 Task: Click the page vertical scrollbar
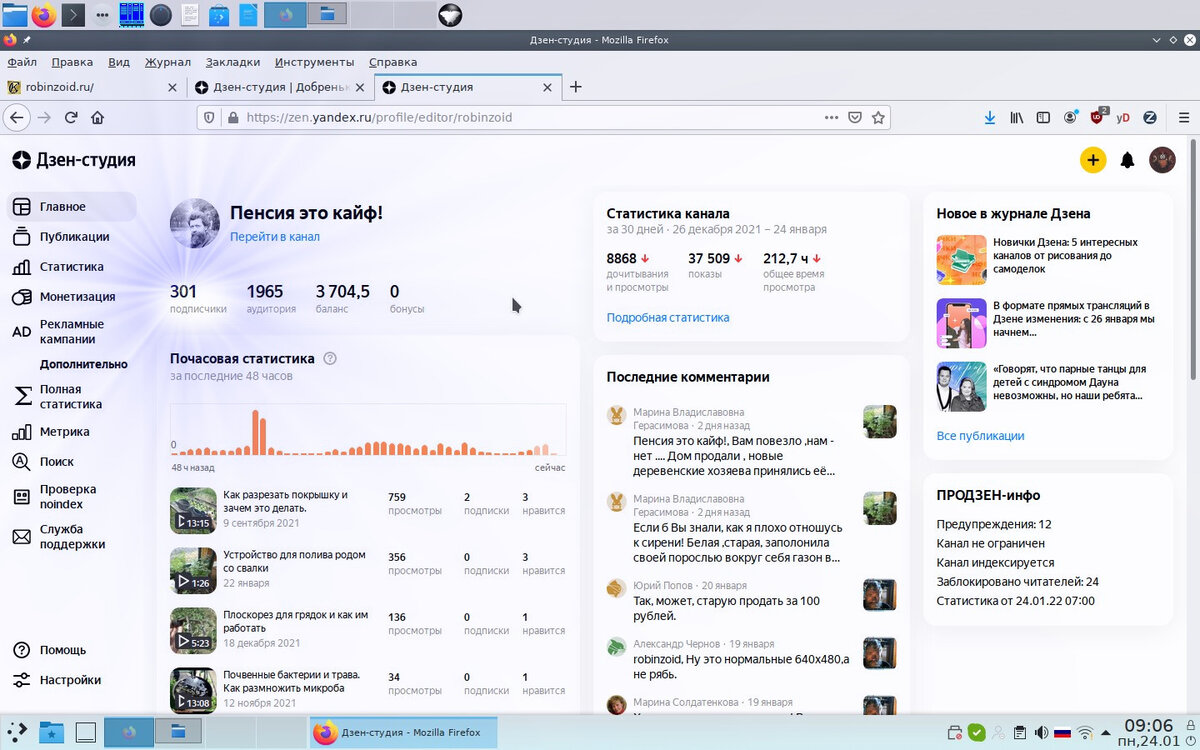(1194, 260)
